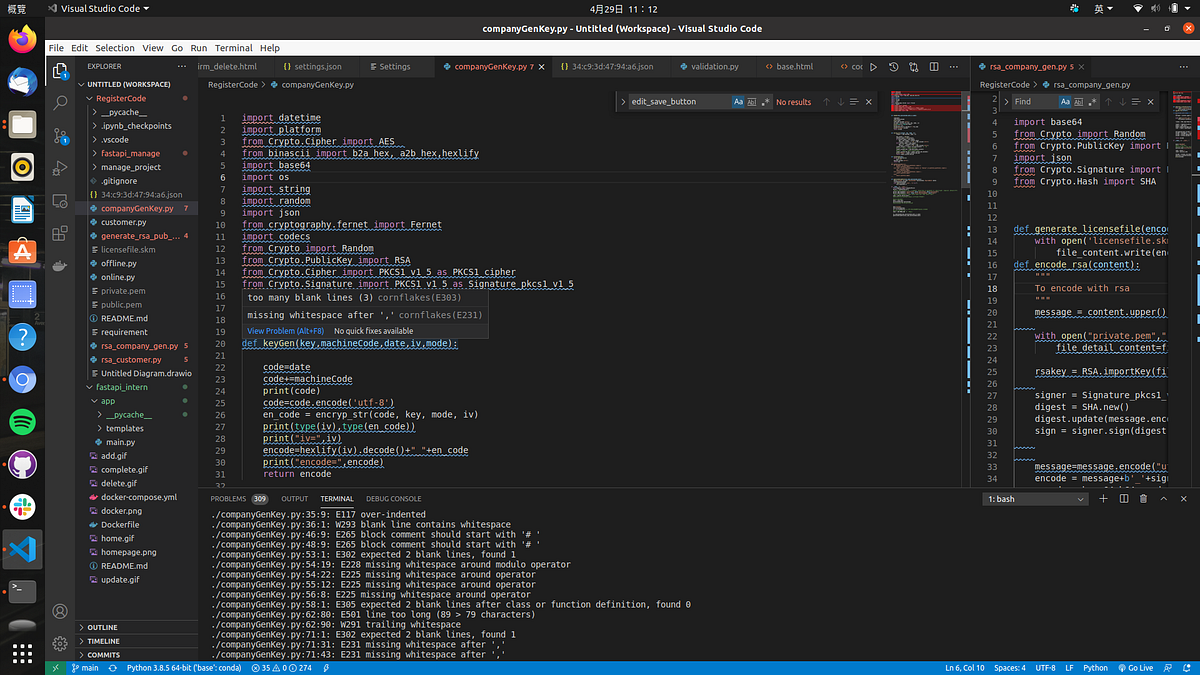1200x675 pixels.
Task: Expand the OUTLINE section
Action: click(x=102, y=628)
